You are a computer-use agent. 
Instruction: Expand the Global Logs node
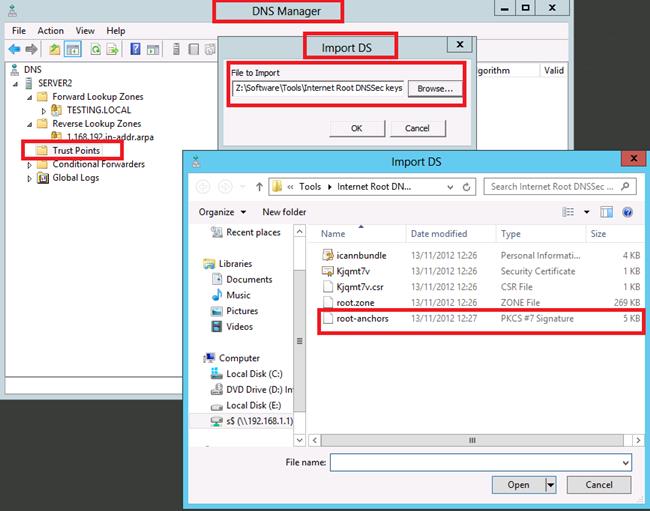[x=29, y=179]
